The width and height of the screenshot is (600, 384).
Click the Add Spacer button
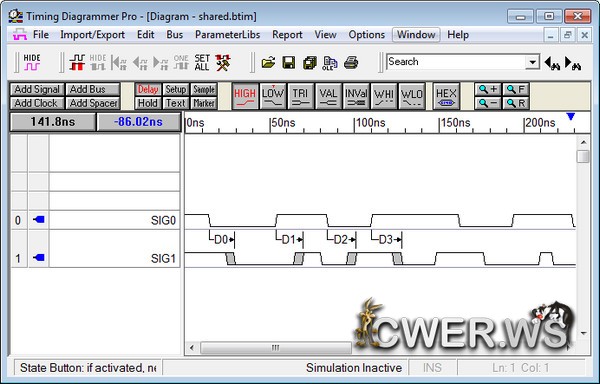93,103
